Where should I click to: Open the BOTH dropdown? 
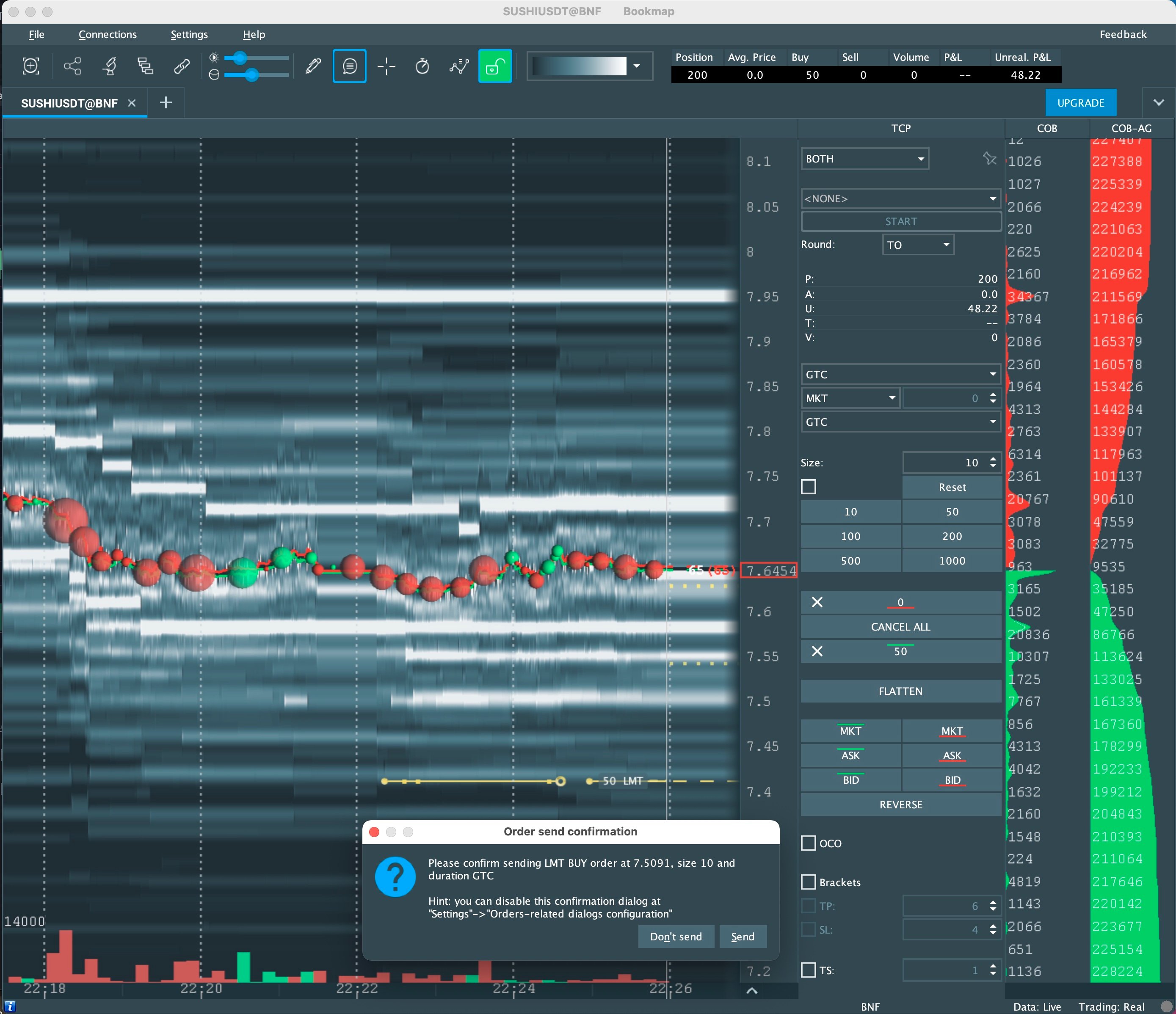click(864, 159)
